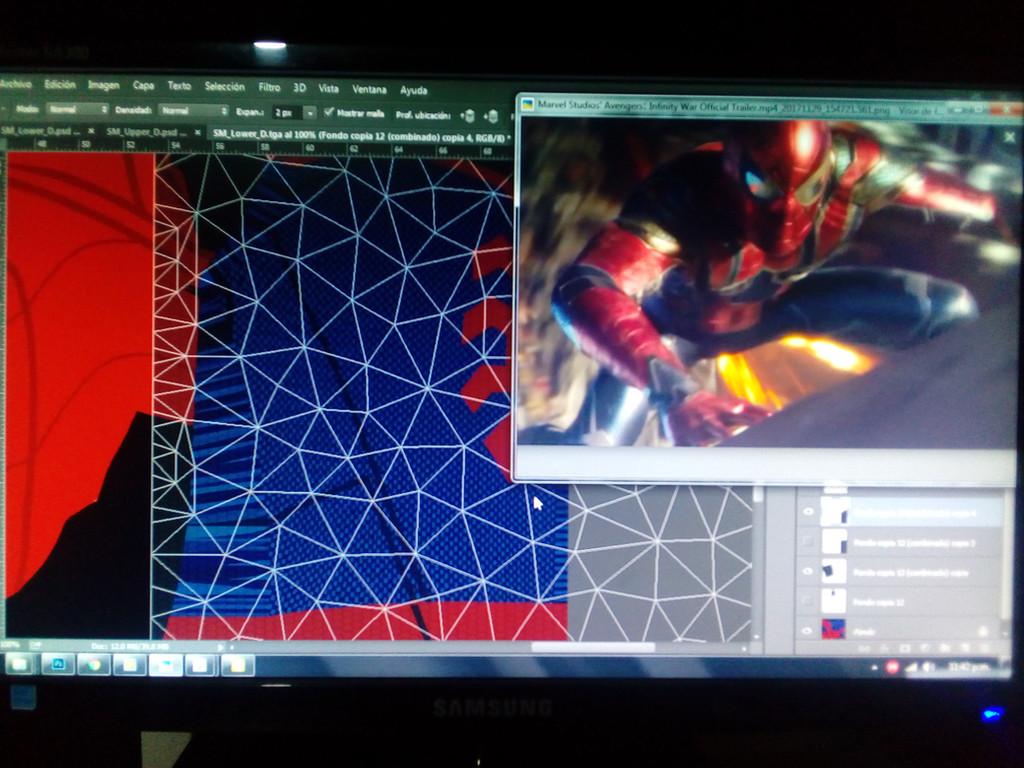Open the Vista menu
1024x768 pixels.
tap(328, 88)
